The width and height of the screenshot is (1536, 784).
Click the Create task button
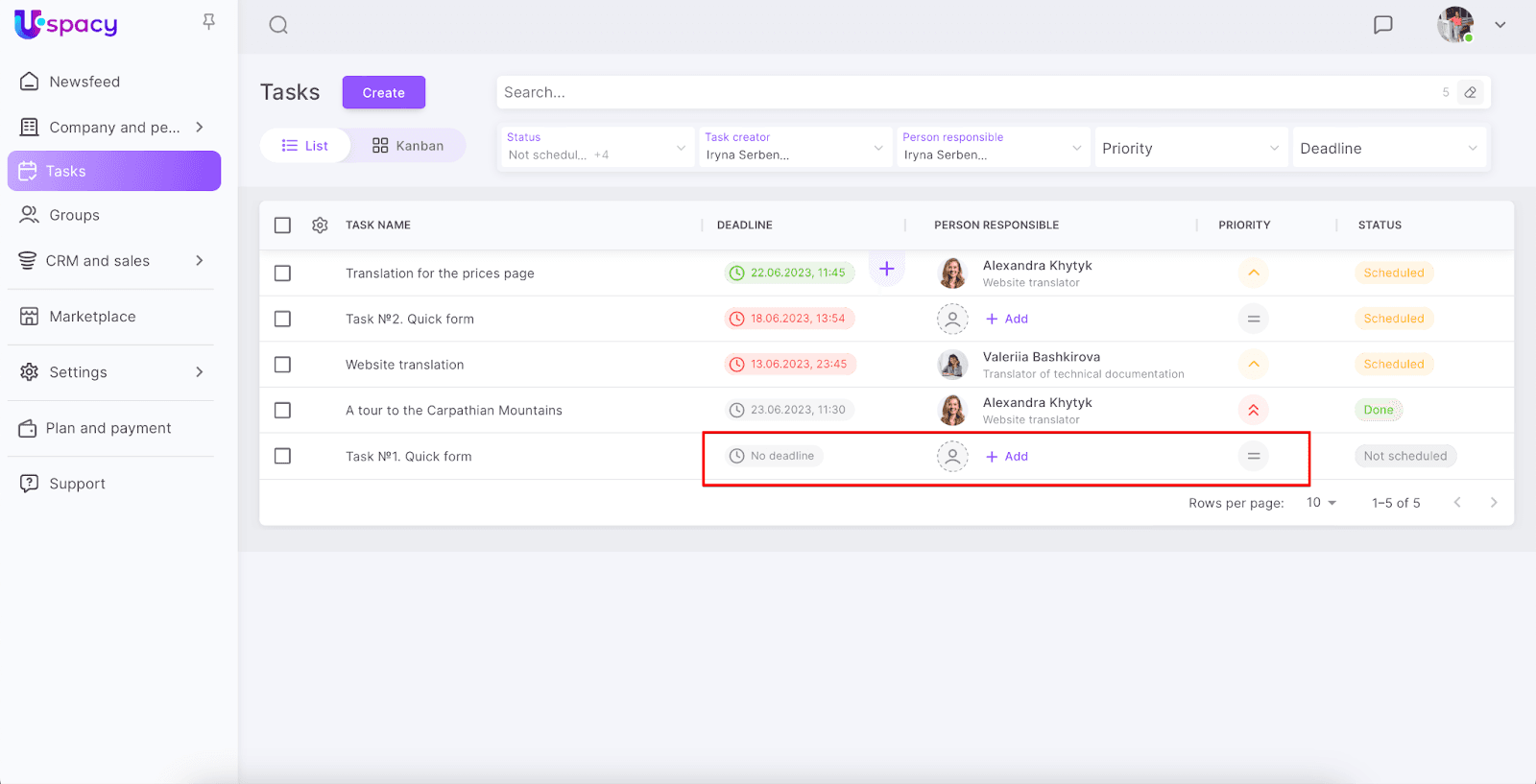click(x=383, y=93)
